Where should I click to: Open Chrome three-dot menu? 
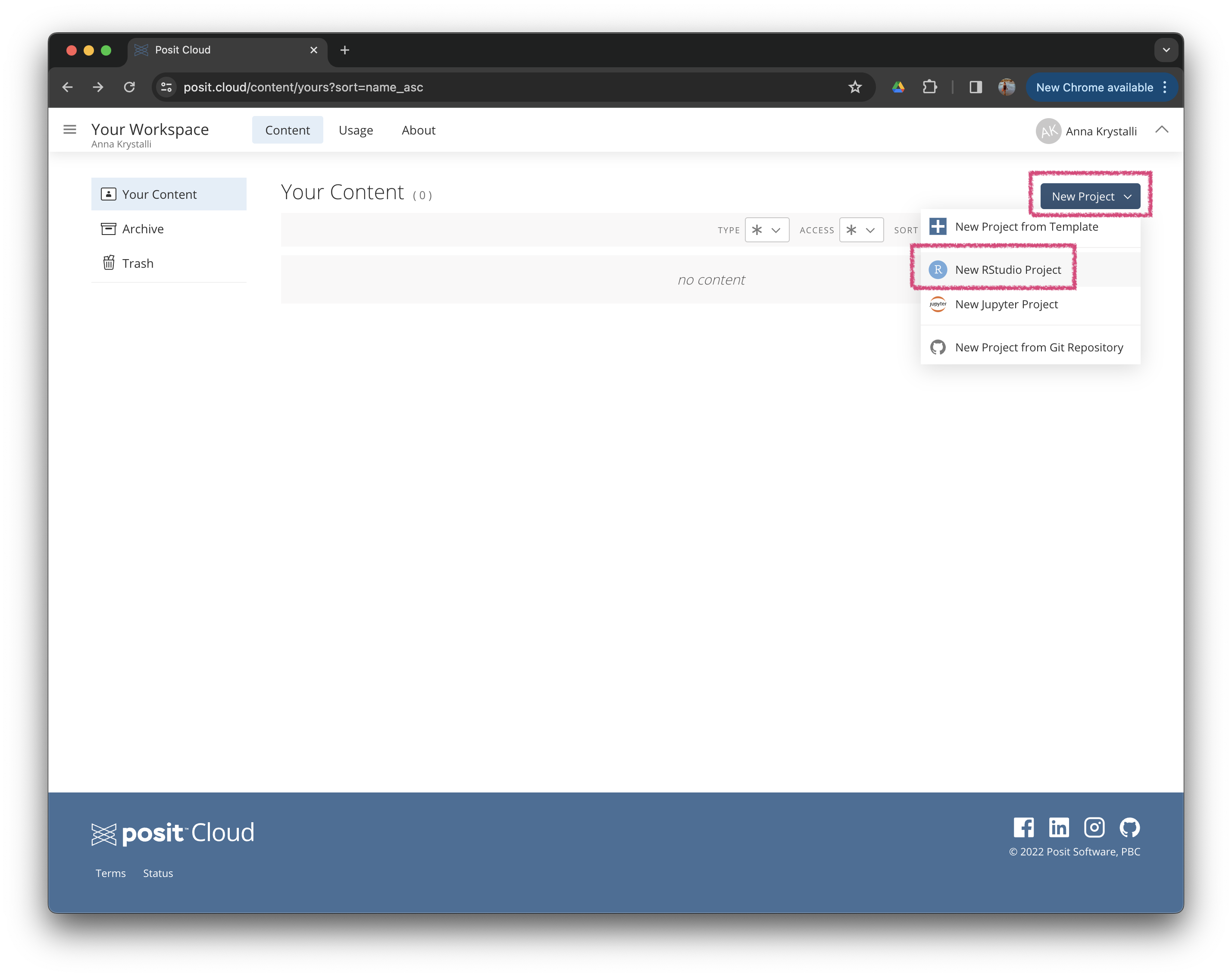pos(1165,87)
